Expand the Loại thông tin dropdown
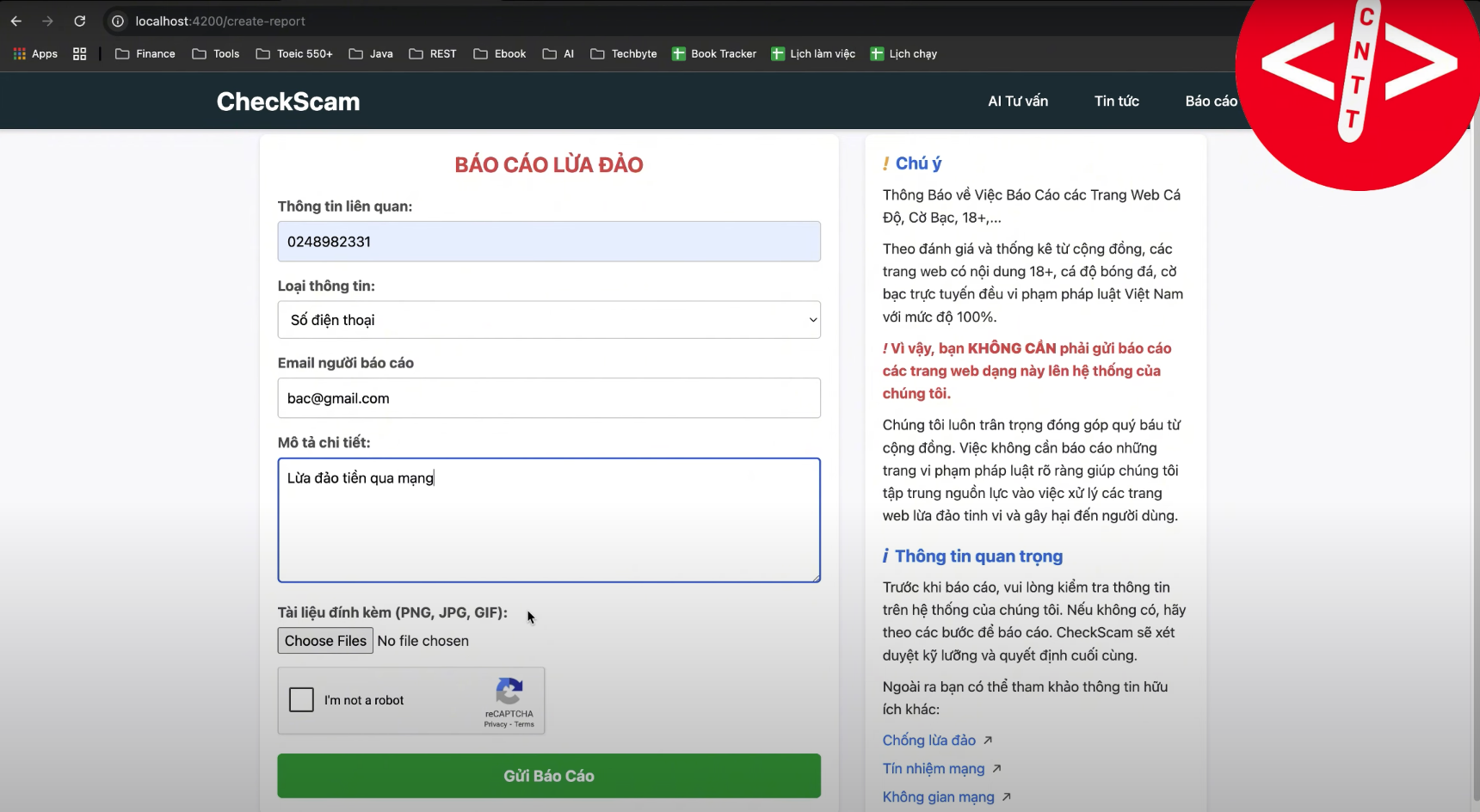 coord(549,320)
